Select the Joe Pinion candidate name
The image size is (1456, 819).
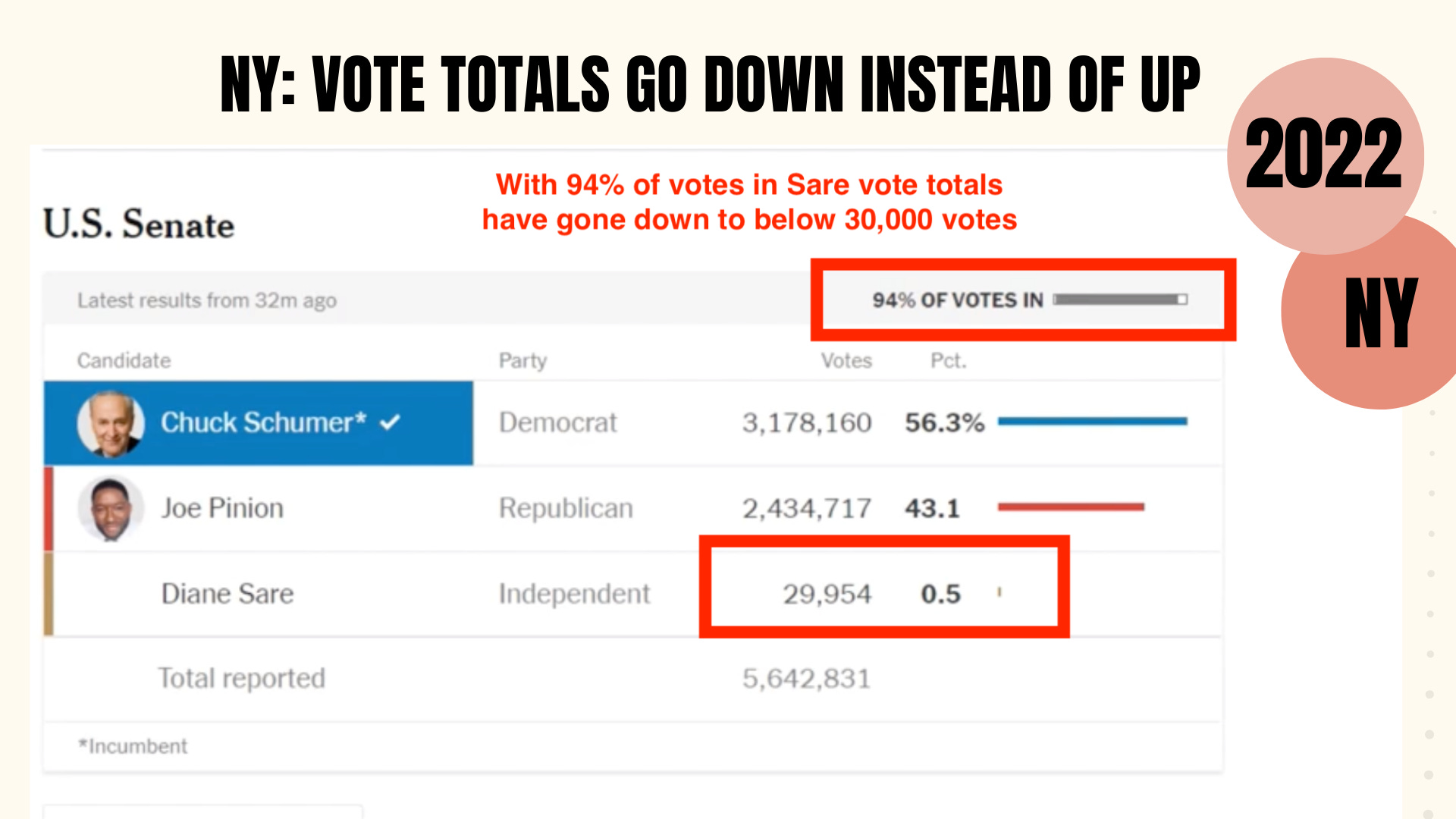(222, 508)
